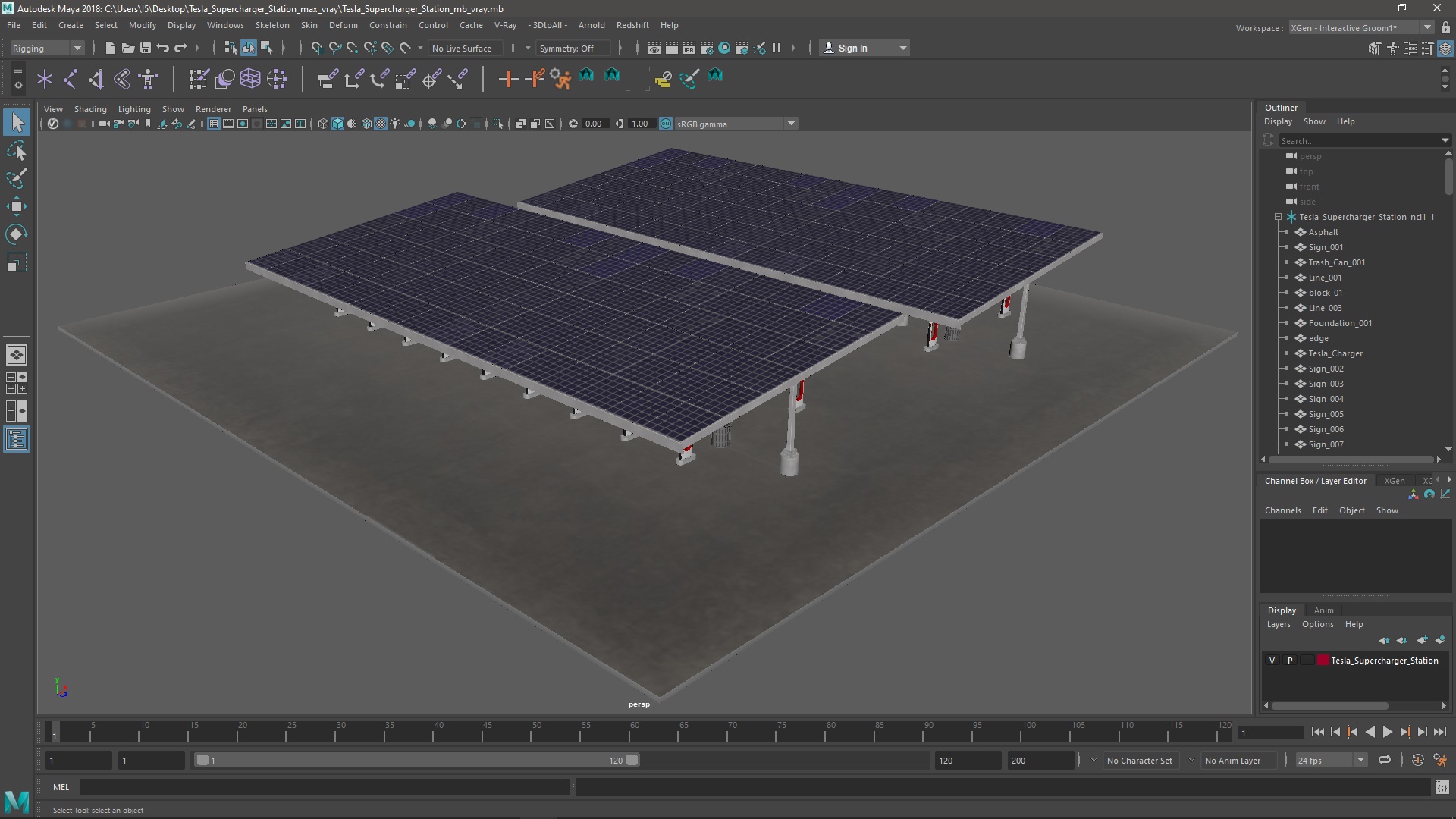This screenshot has height=819, width=1456.
Task: Click Go to start of playback range
Action: (x=1317, y=732)
